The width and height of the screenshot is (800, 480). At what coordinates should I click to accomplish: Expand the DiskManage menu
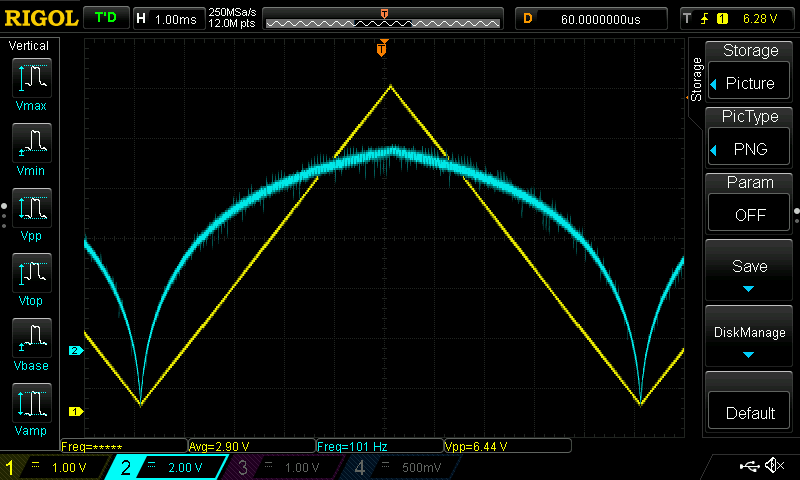[750, 337]
